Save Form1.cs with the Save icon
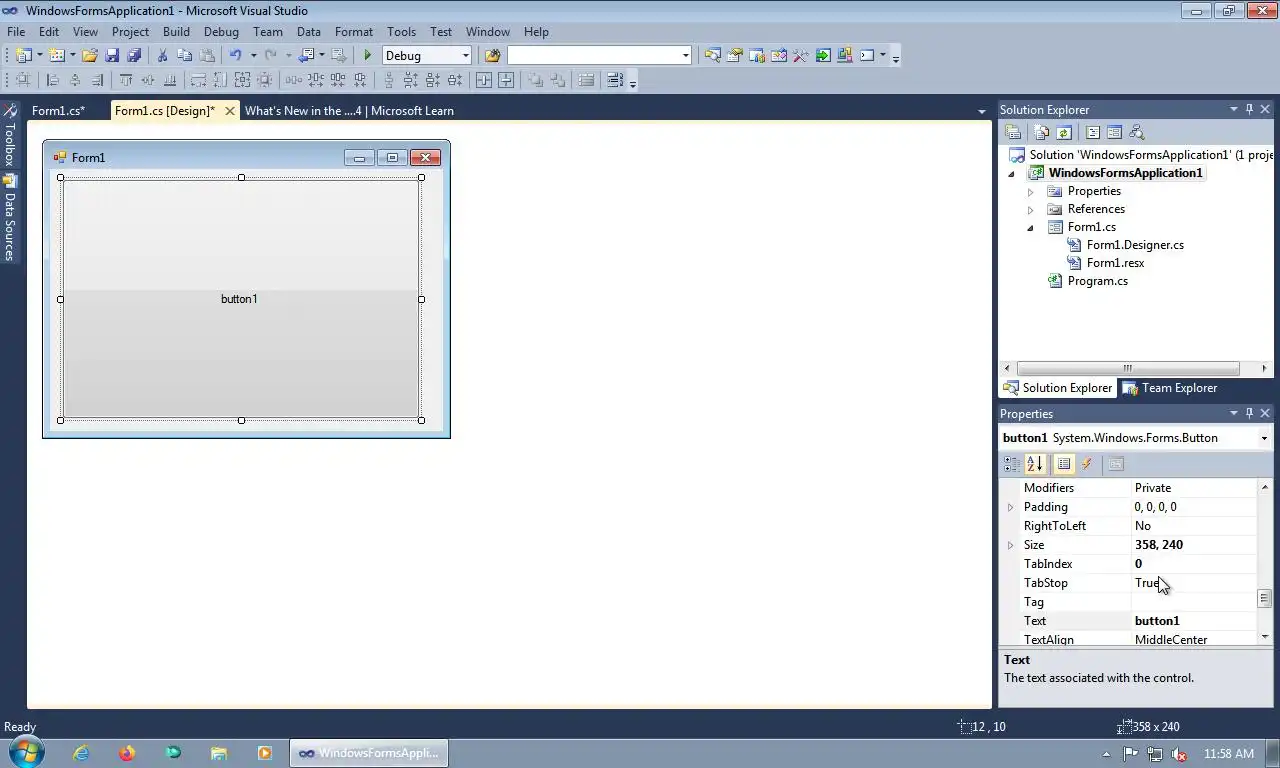This screenshot has height=768, width=1280. tap(112, 56)
